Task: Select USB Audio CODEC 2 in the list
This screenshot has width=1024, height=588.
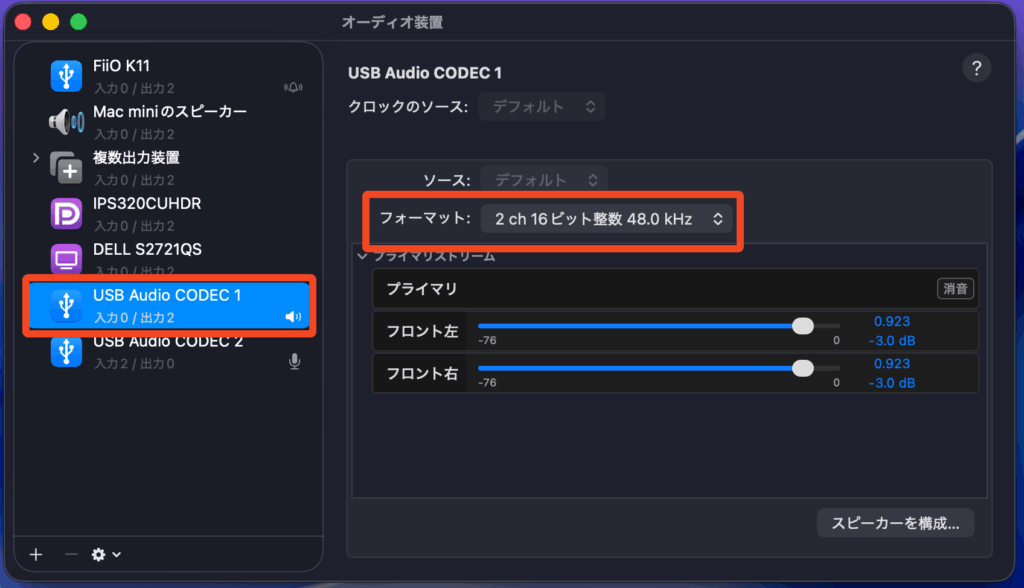Action: (x=167, y=351)
